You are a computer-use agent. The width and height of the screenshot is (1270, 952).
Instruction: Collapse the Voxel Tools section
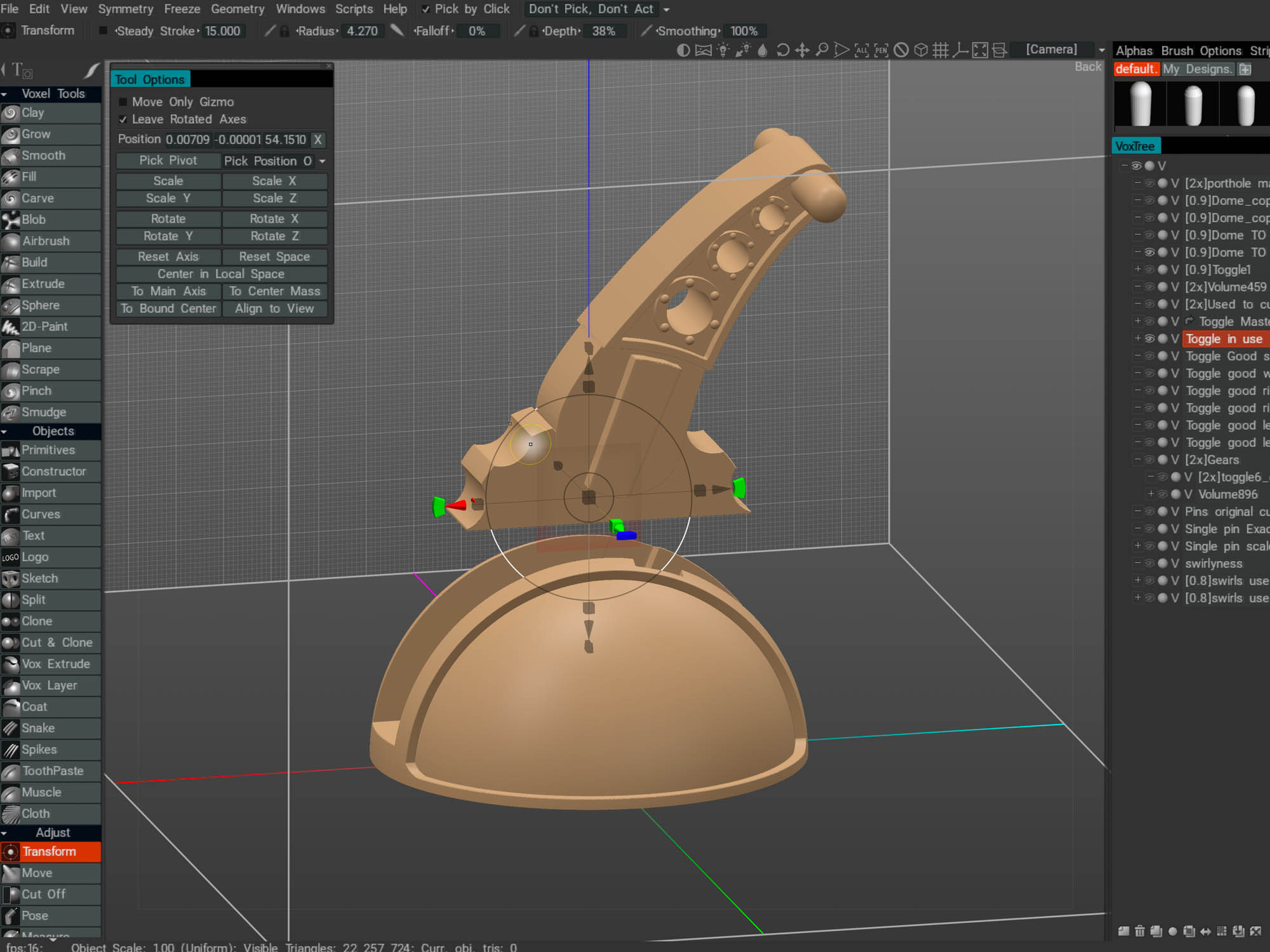pyautogui.click(x=4, y=94)
